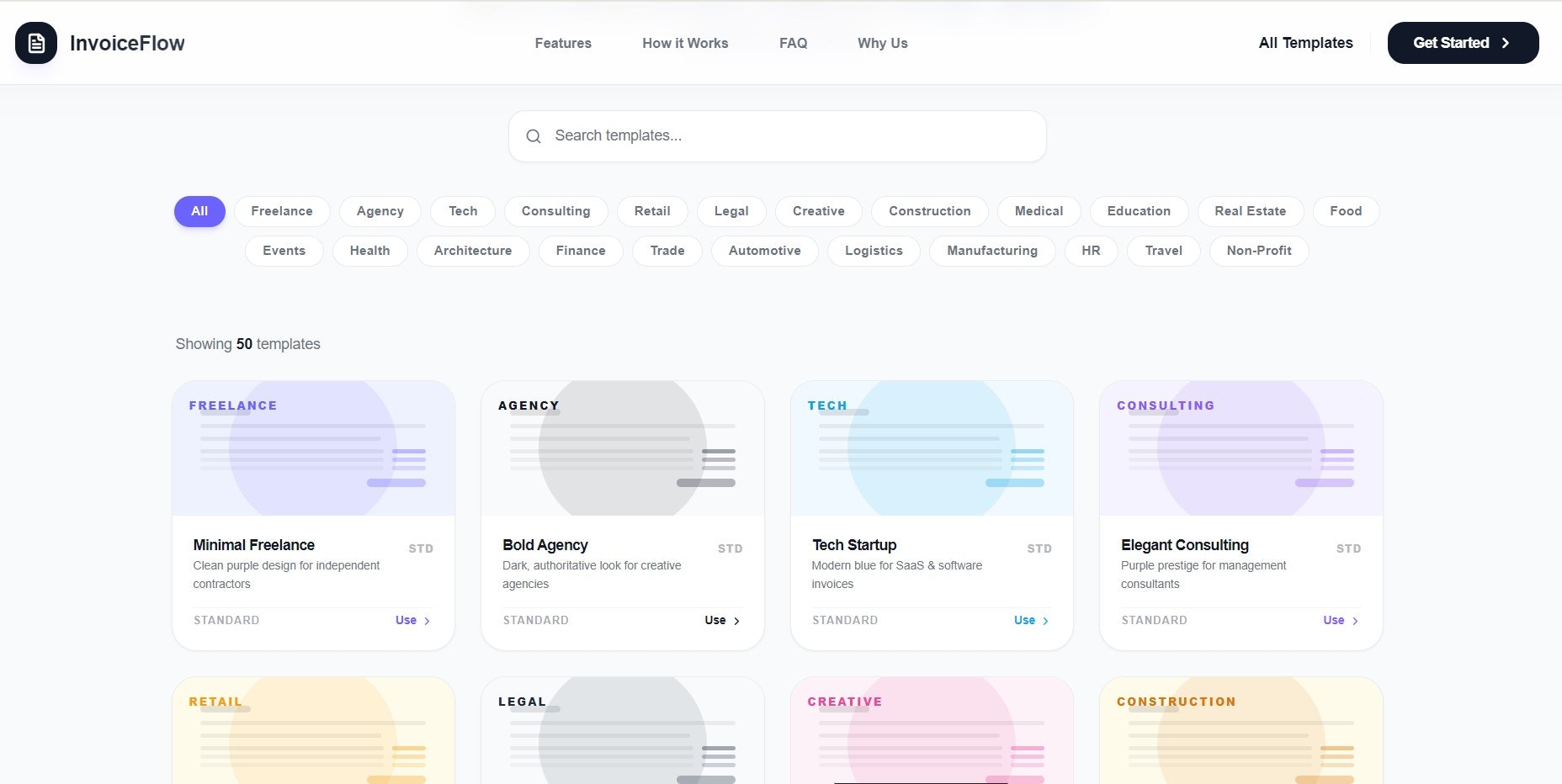The height and width of the screenshot is (784, 1562).
Task: Open the All Templates link
Action: pos(1305,43)
